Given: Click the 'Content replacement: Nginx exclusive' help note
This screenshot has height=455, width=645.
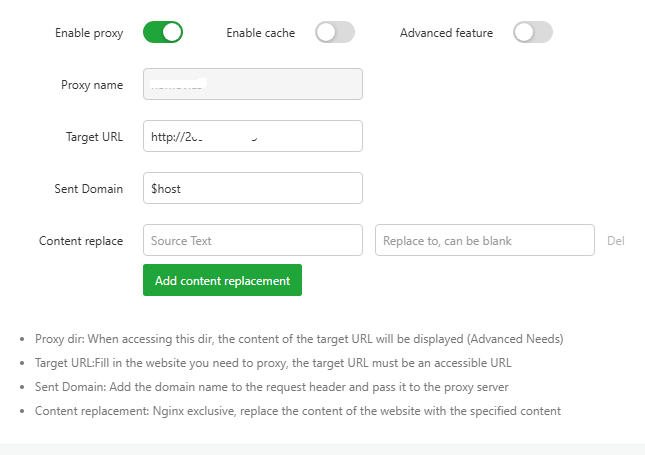Looking at the screenshot, I should pos(298,411).
